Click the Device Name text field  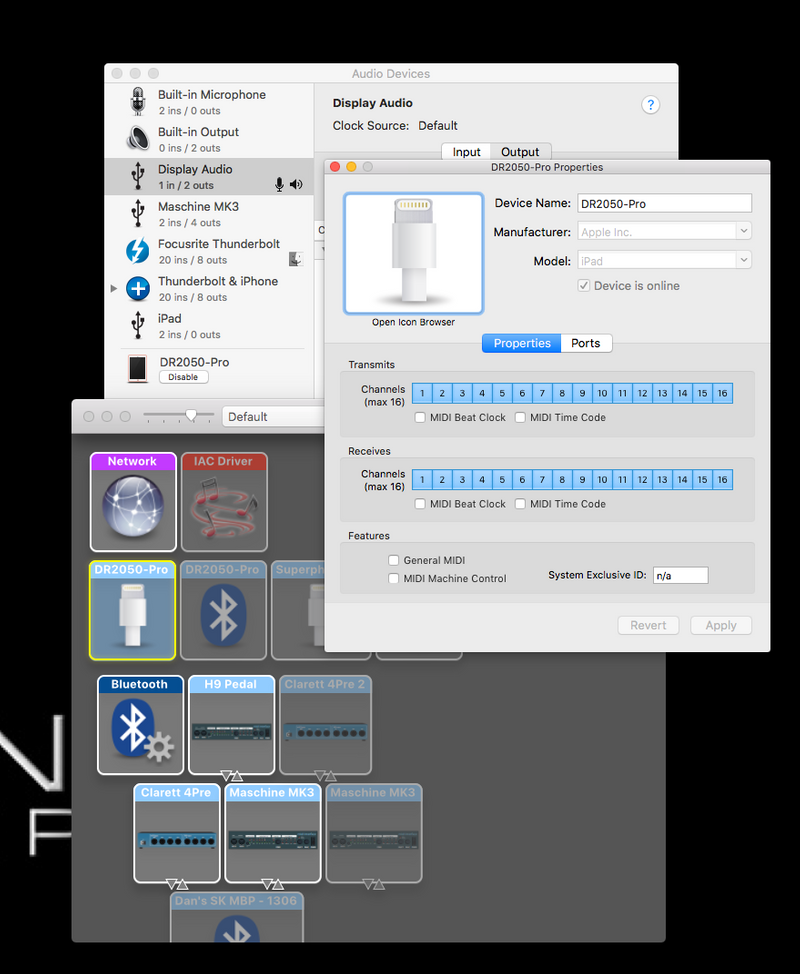click(665, 204)
